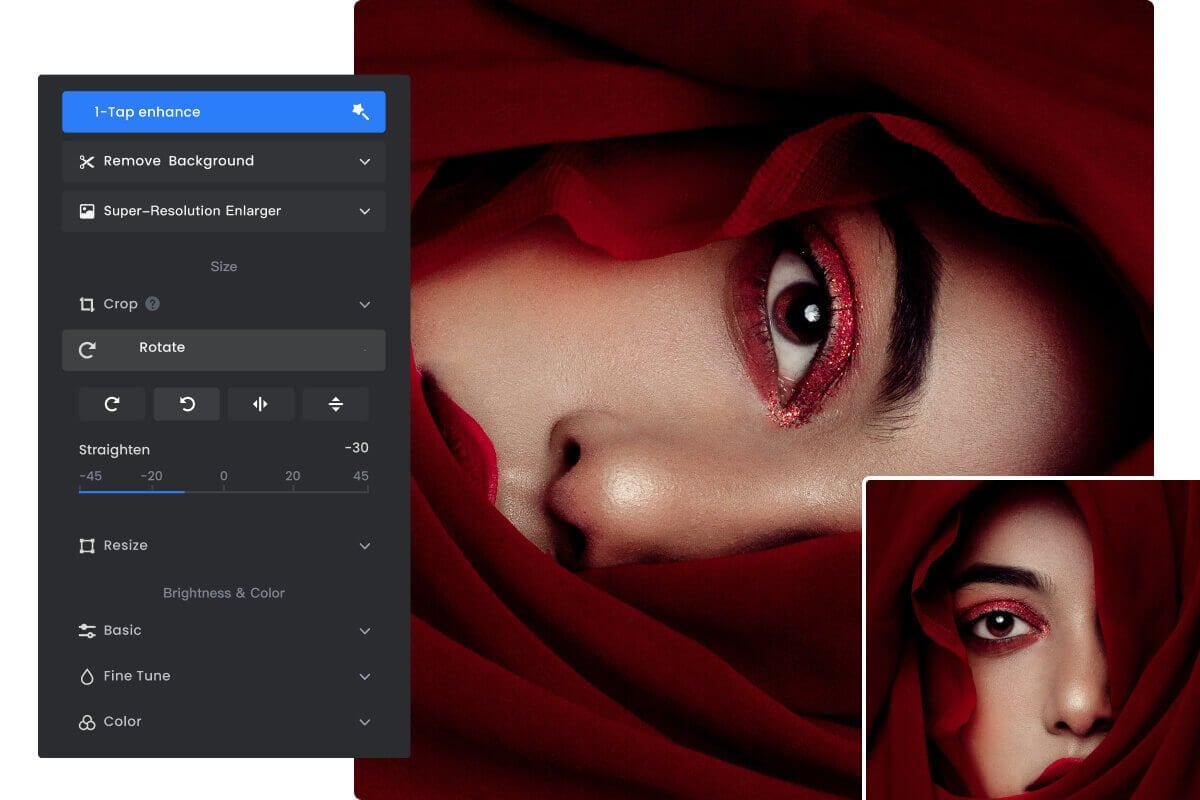Click the Super-Resolution Enlarger image icon

click(87, 211)
